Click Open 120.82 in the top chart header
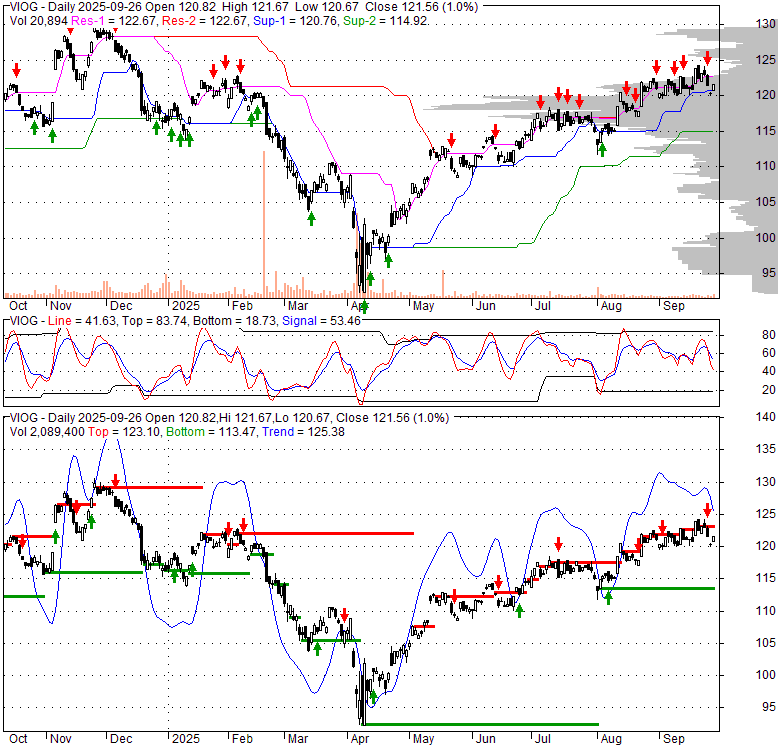The height and width of the screenshot is (745, 780). [x=182, y=7]
